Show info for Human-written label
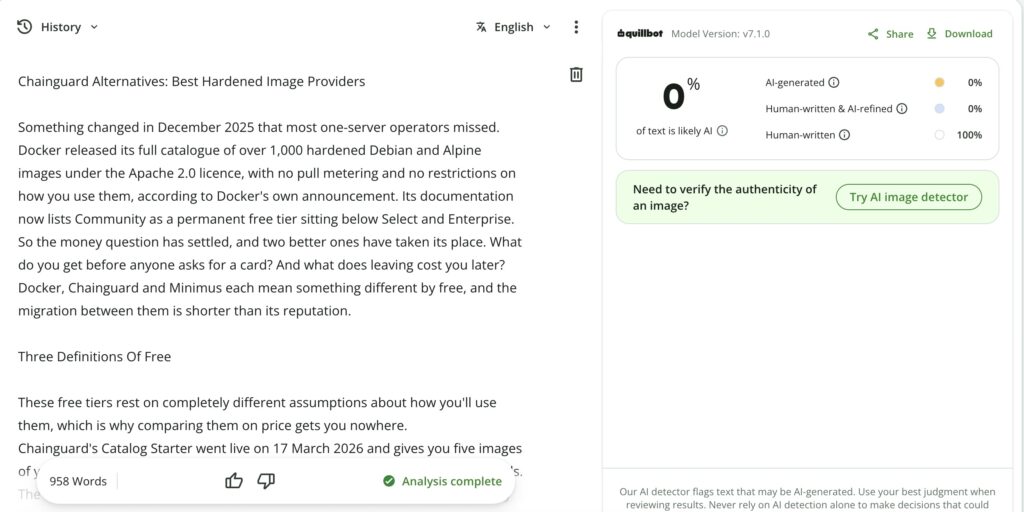 [844, 135]
